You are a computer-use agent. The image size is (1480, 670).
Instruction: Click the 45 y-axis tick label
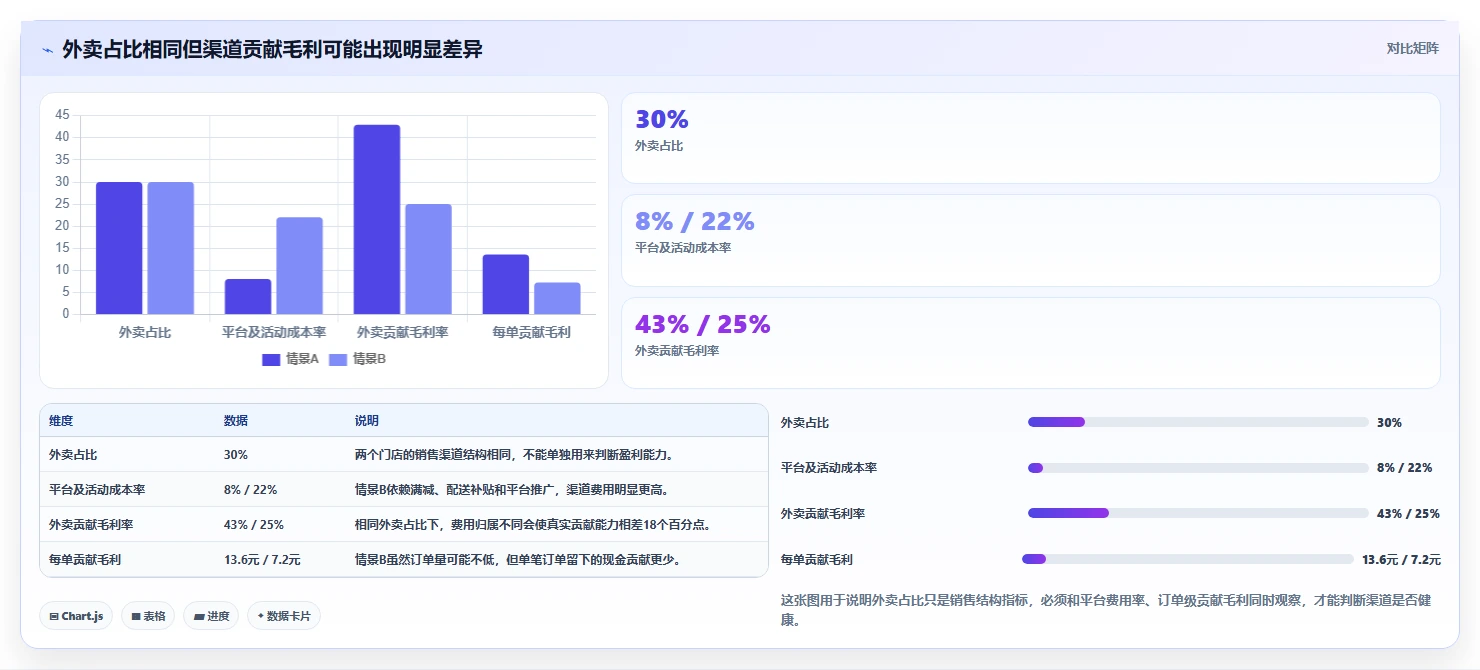[x=63, y=115]
